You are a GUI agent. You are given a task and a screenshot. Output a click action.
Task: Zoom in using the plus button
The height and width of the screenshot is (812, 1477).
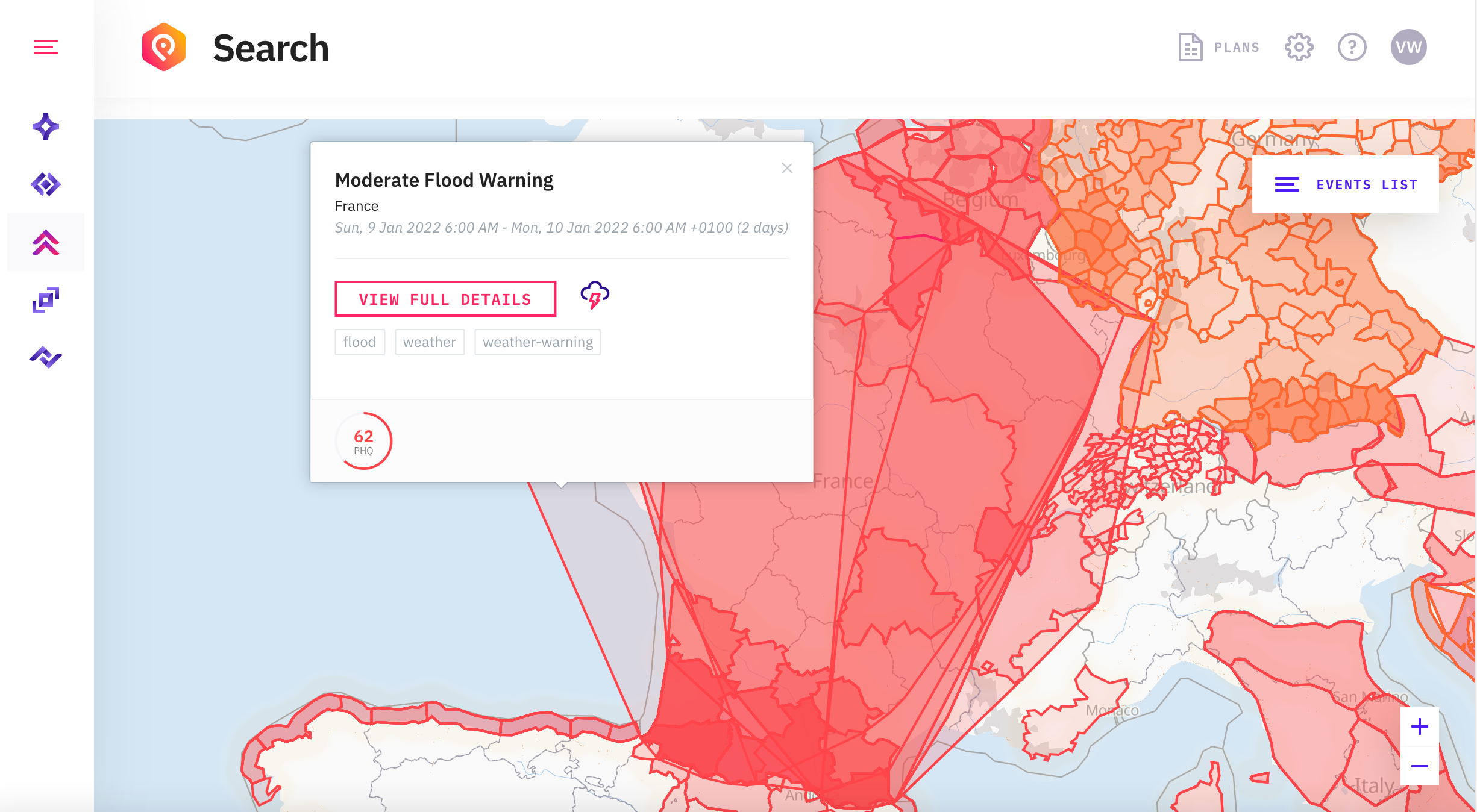pyautogui.click(x=1420, y=727)
